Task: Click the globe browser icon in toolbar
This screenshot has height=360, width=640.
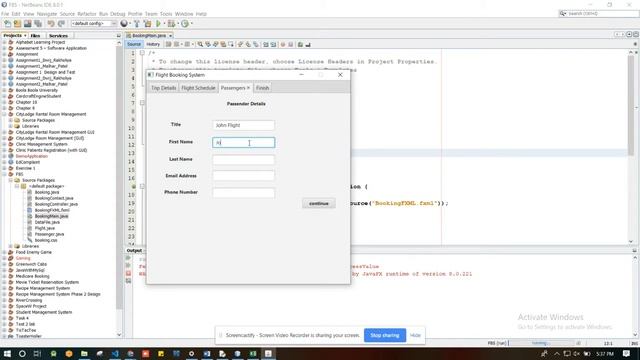Action: [124, 24]
